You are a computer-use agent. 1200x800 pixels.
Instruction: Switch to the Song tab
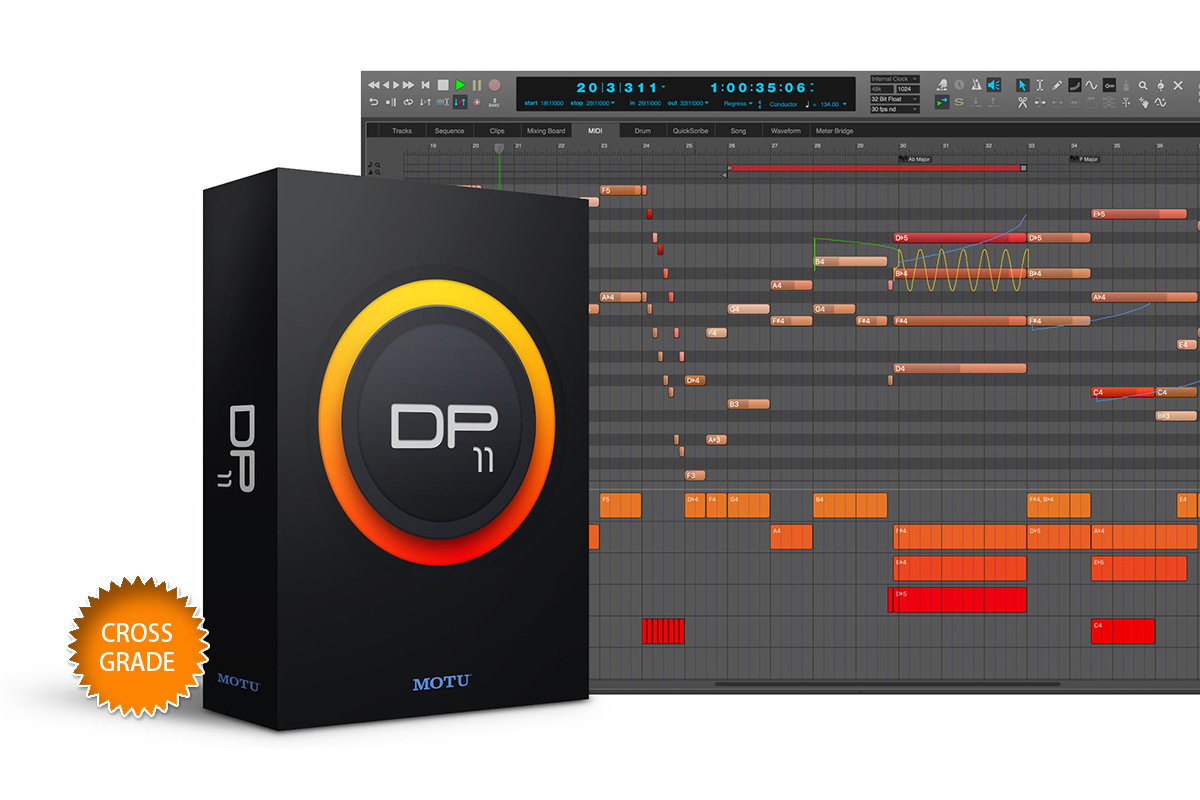click(x=738, y=131)
